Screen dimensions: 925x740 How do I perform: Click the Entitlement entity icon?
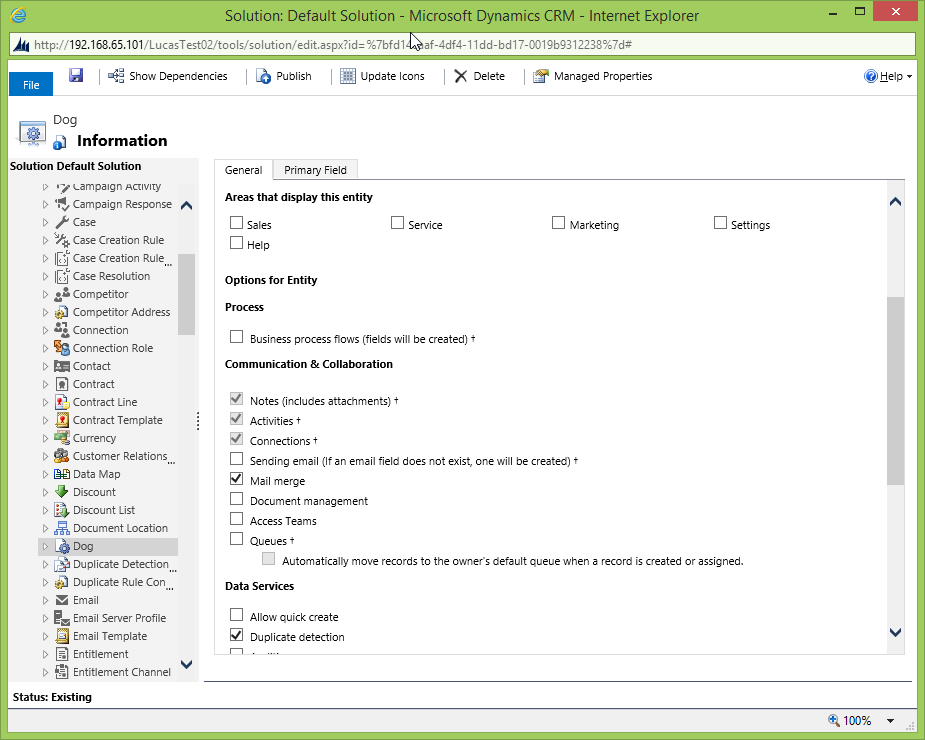click(62, 654)
